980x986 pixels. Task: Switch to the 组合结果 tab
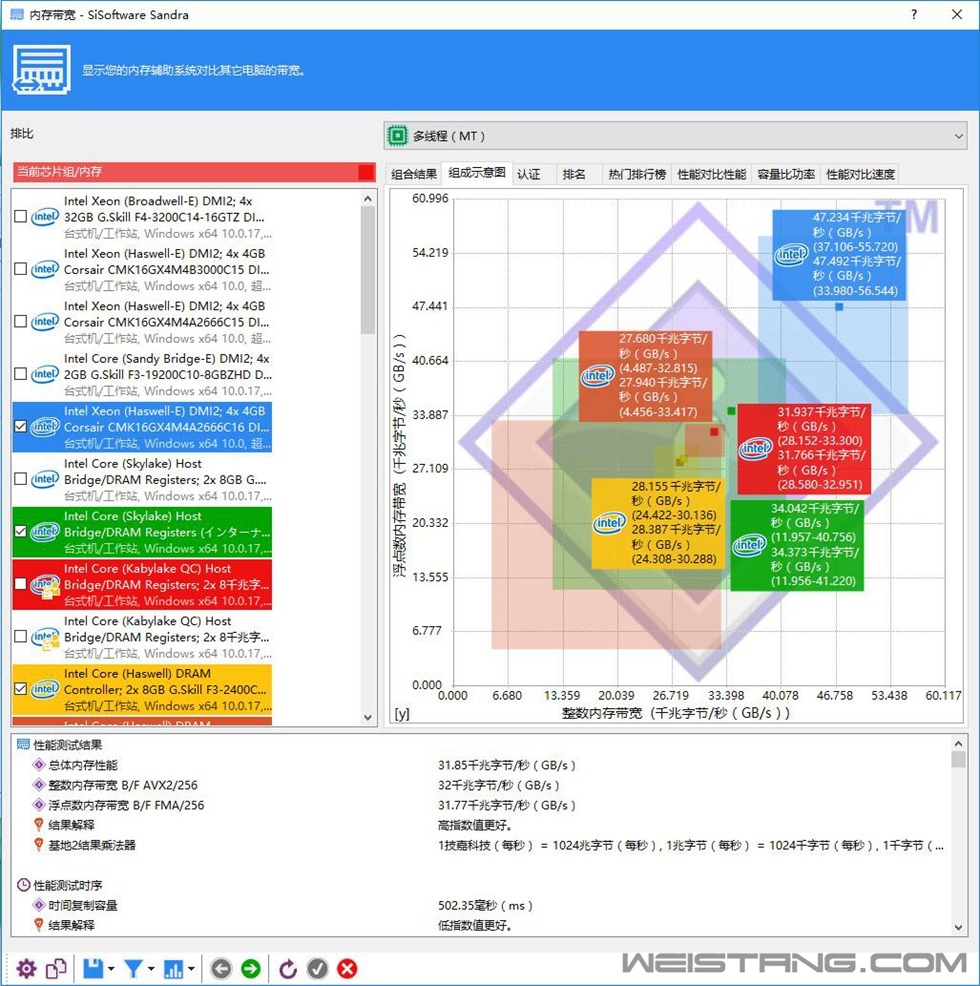[x=414, y=174]
